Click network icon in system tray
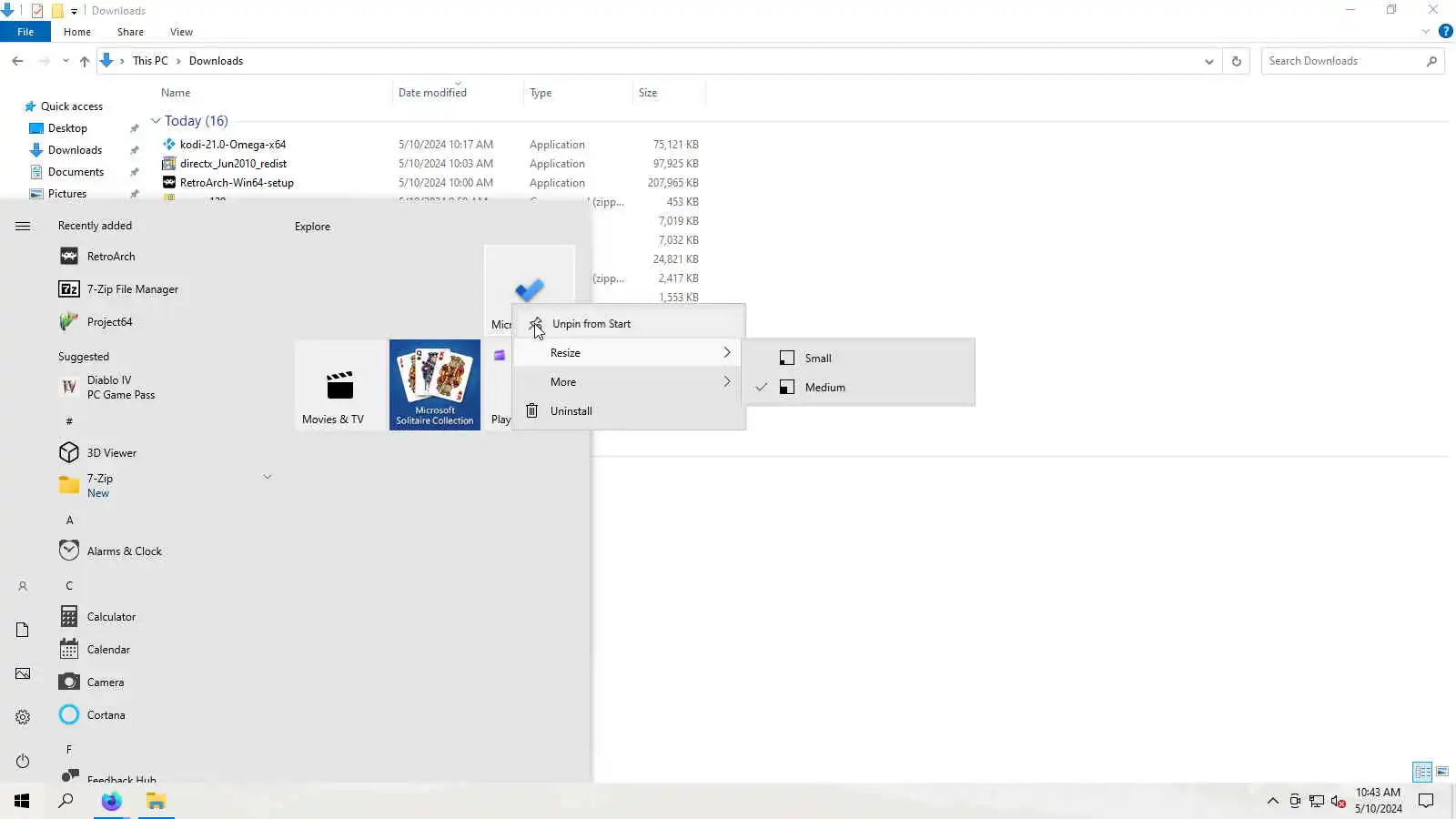This screenshot has width=1456, height=819. pos(1316,801)
